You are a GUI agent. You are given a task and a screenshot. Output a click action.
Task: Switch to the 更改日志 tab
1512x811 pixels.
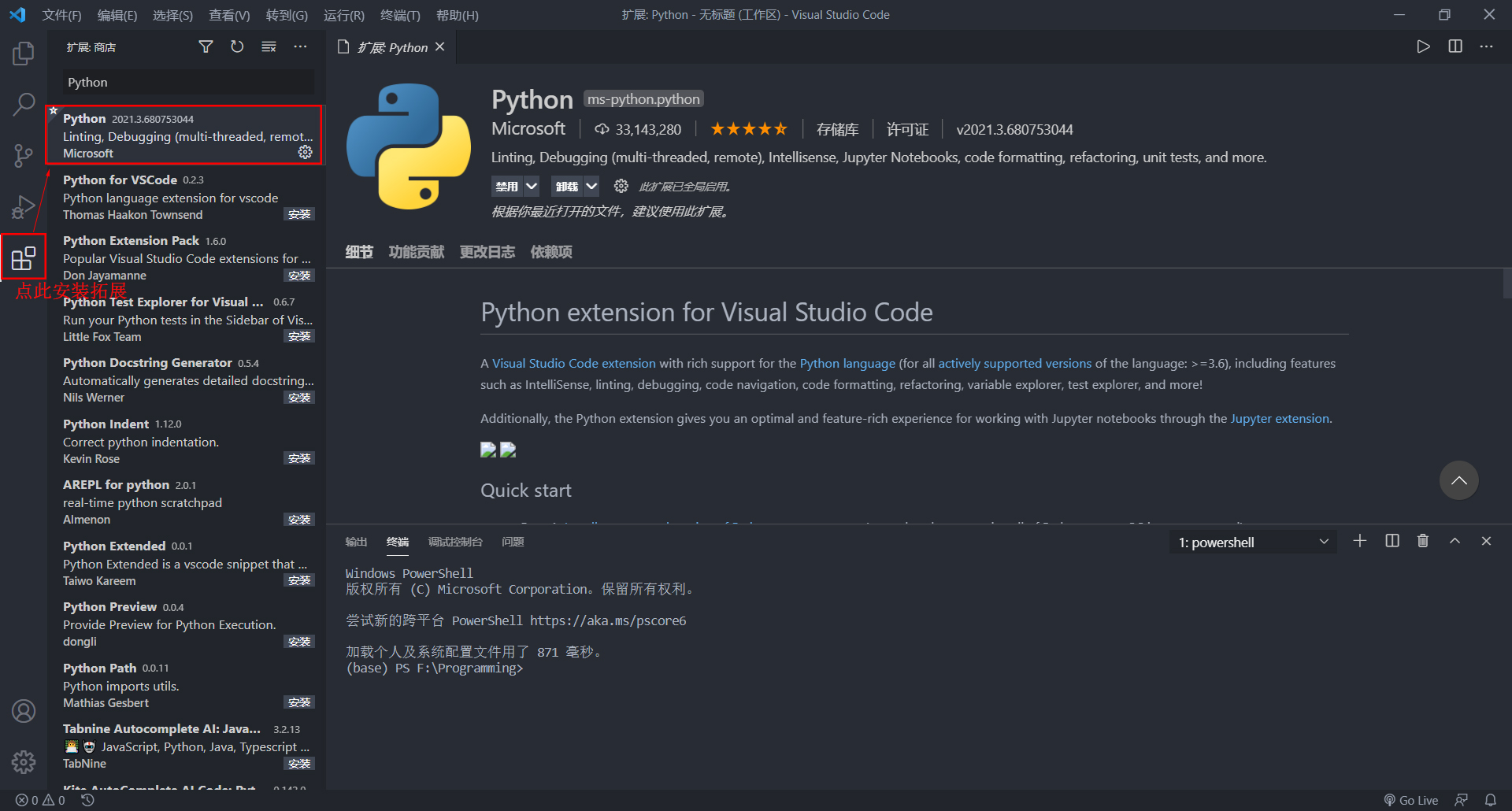tap(487, 252)
